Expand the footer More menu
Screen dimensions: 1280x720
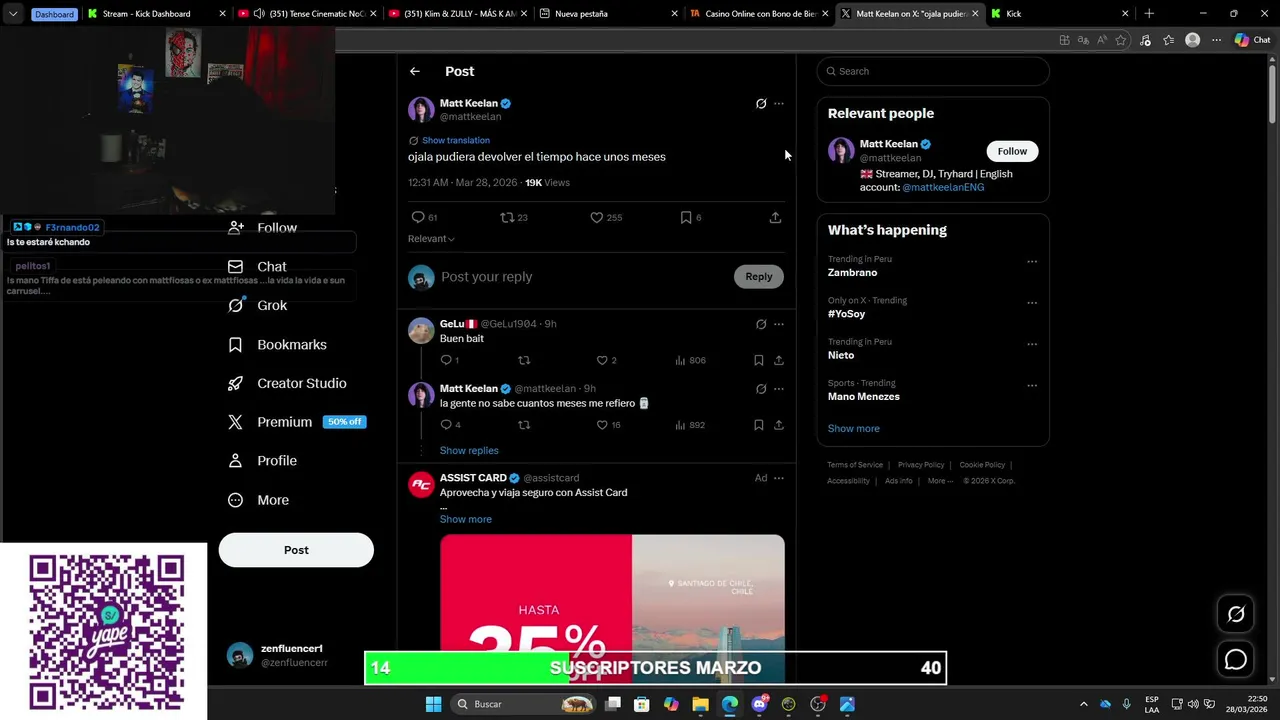tap(939, 481)
